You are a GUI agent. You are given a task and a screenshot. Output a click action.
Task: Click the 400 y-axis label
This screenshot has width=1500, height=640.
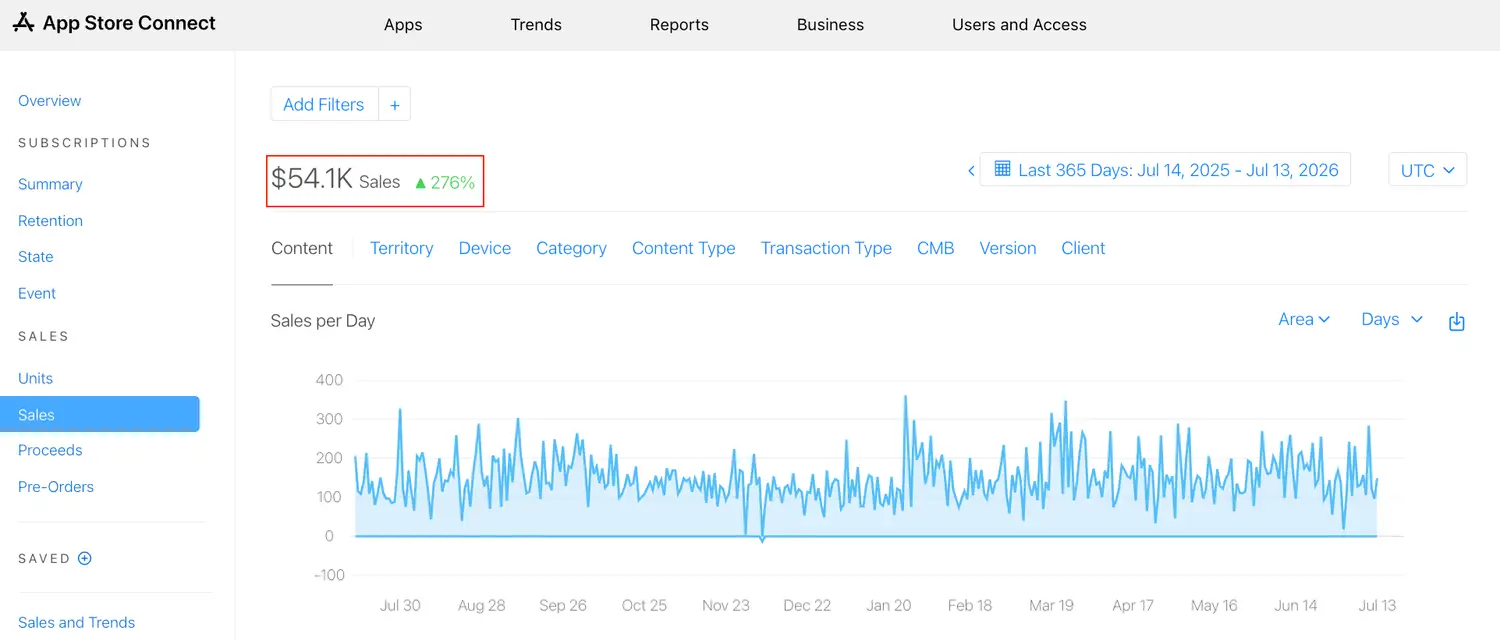(329, 381)
